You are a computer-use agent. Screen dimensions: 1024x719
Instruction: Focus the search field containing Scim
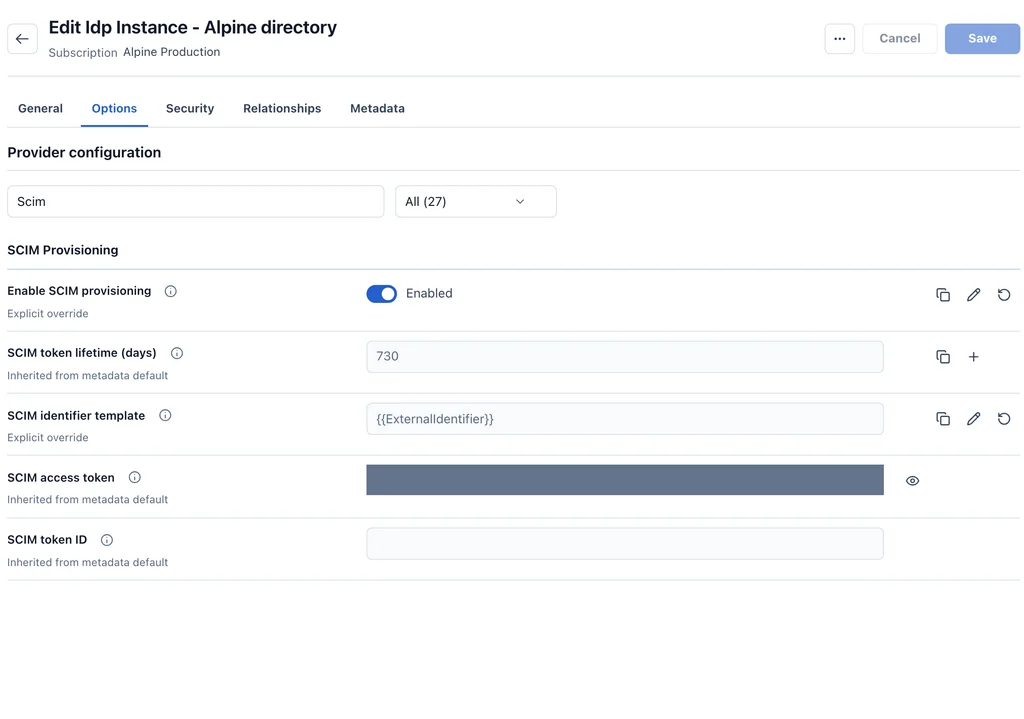tap(195, 201)
